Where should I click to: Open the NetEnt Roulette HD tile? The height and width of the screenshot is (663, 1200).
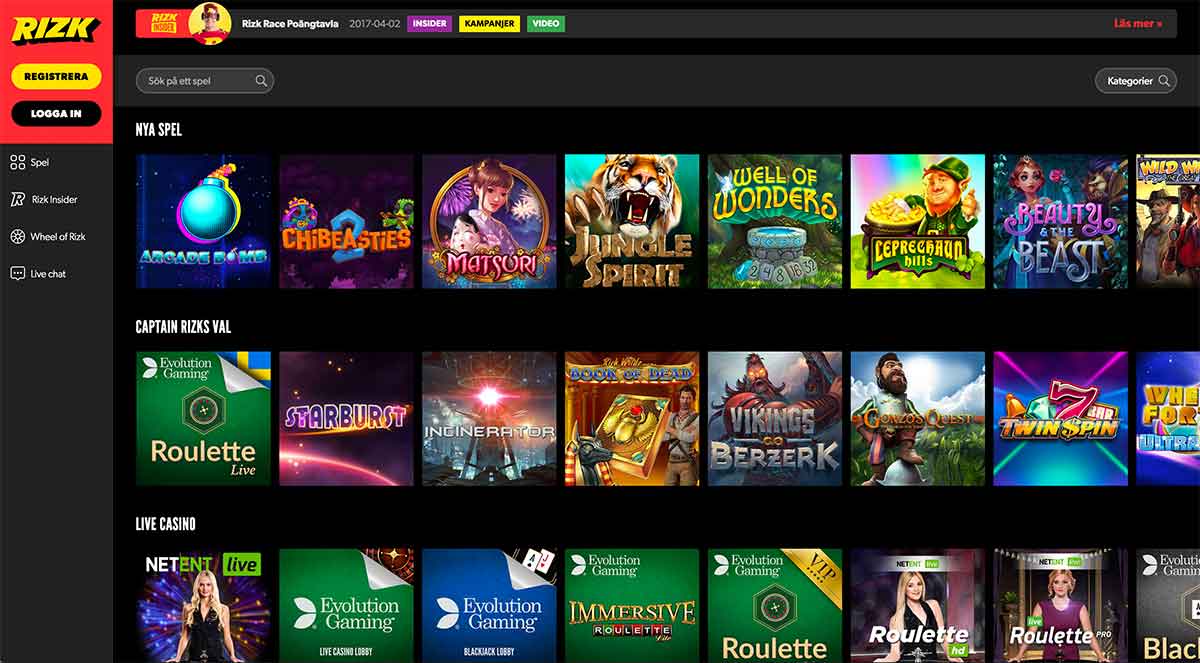point(918,606)
